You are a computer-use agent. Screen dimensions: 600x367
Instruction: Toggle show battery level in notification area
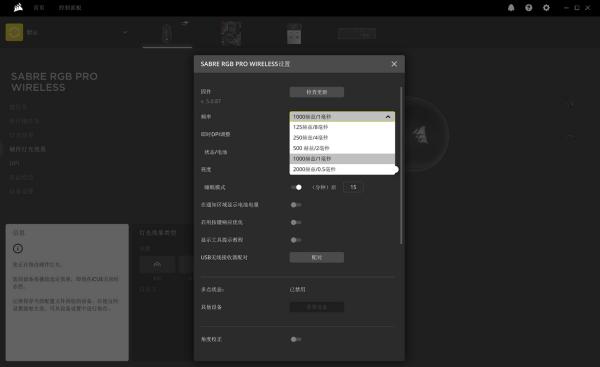click(296, 205)
